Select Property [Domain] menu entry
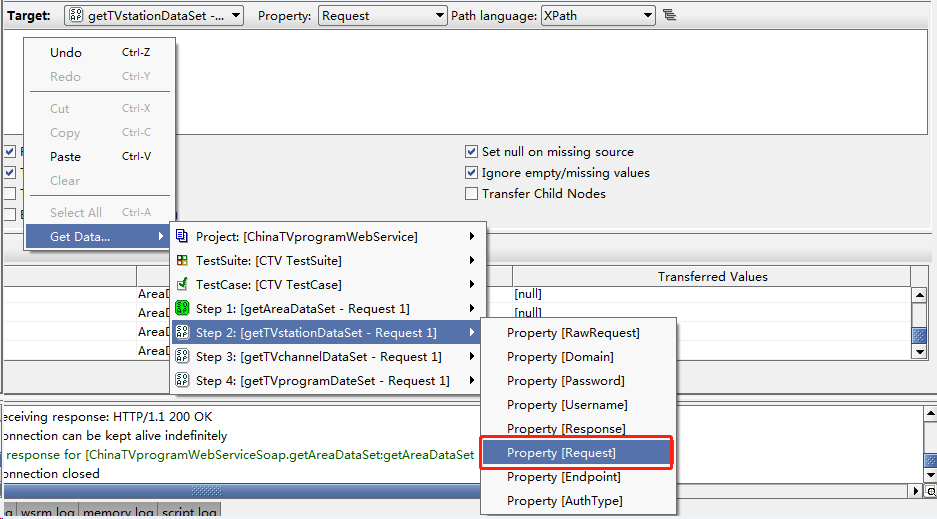The image size is (937, 519). (x=578, y=357)
